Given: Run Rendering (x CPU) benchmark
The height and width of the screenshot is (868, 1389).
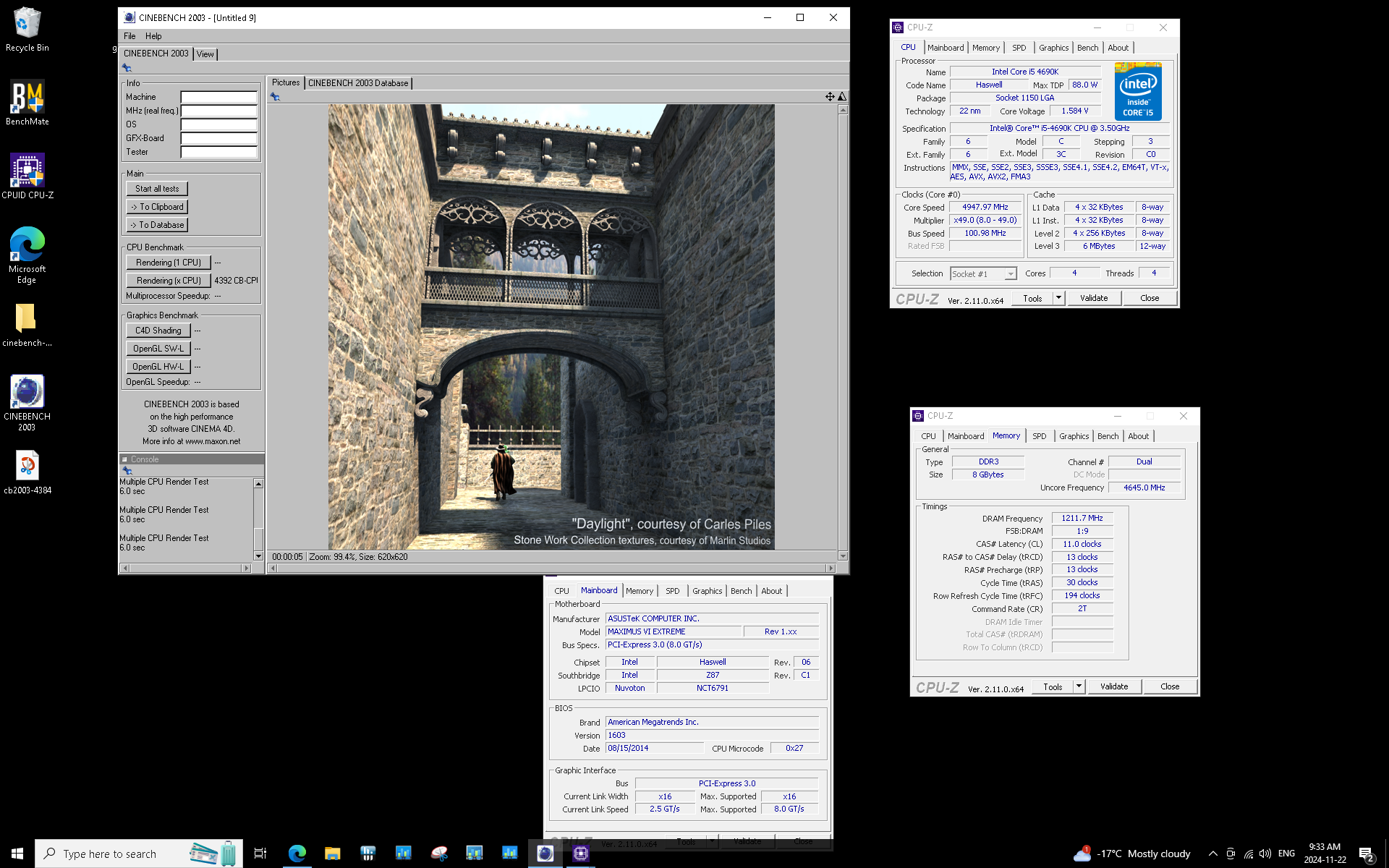Looking at the screenshot, I should coord(169,281).
